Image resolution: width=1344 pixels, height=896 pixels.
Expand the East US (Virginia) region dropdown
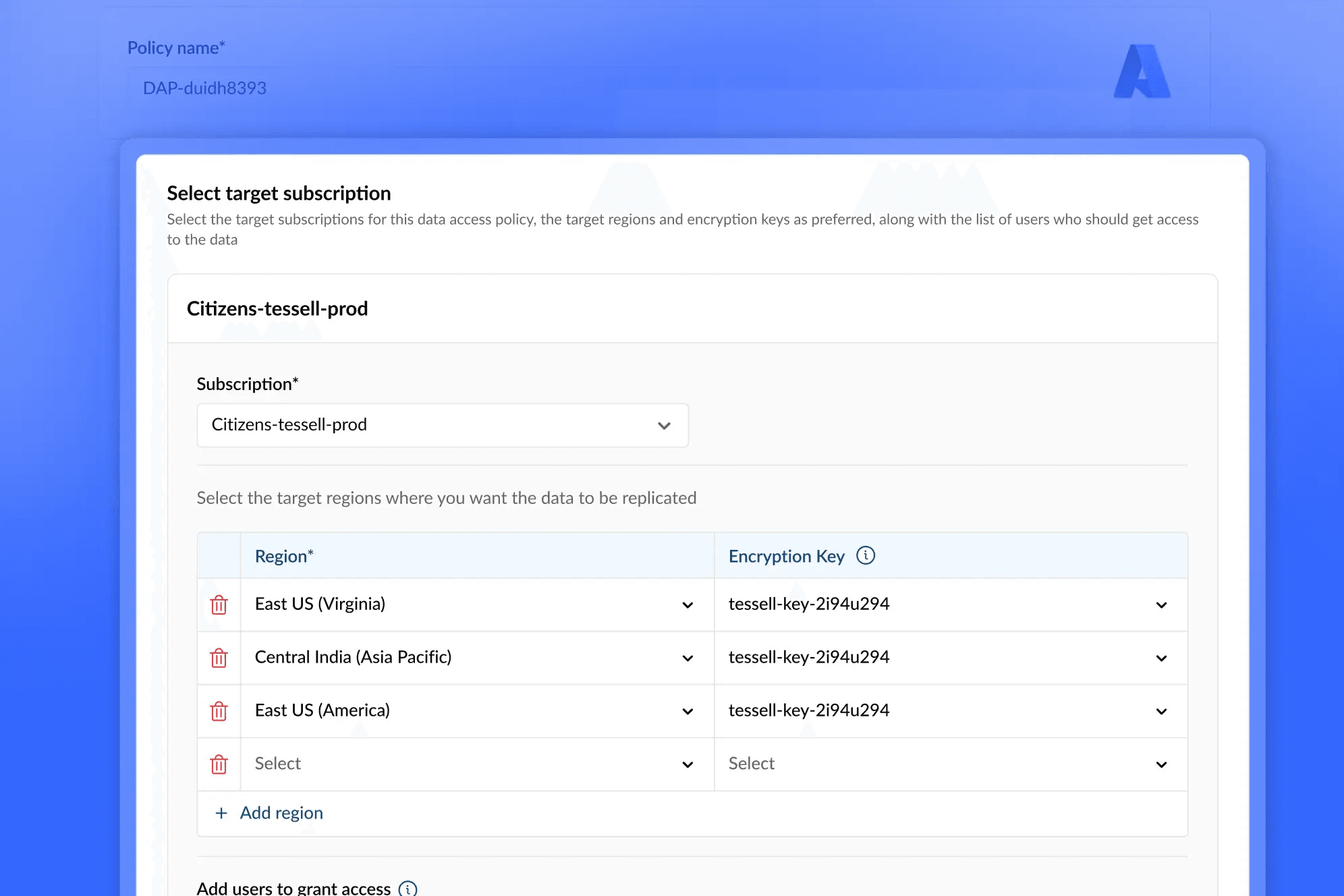(x=477, y=605)
